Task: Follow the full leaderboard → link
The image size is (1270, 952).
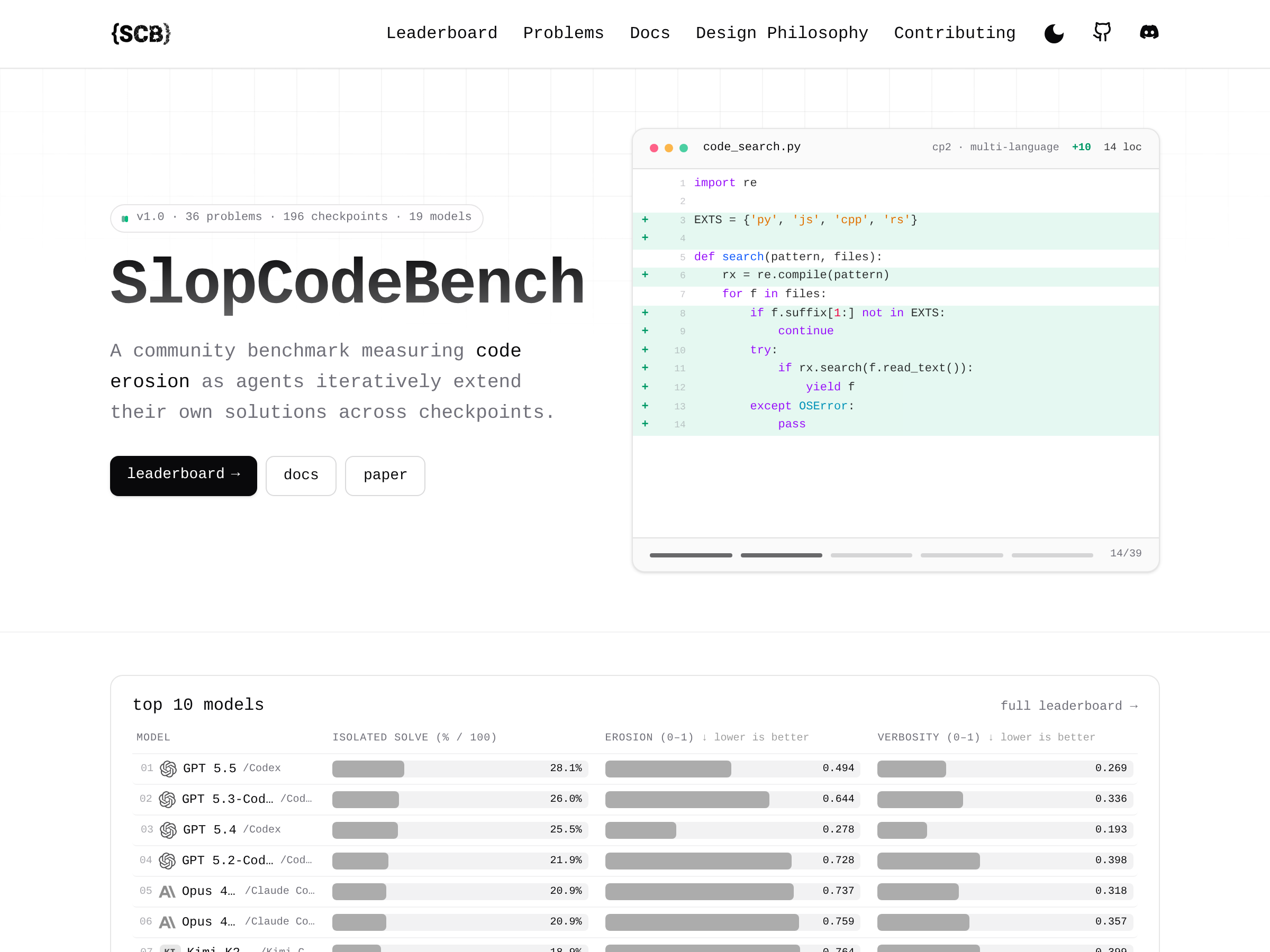Action: point(1069,705)
